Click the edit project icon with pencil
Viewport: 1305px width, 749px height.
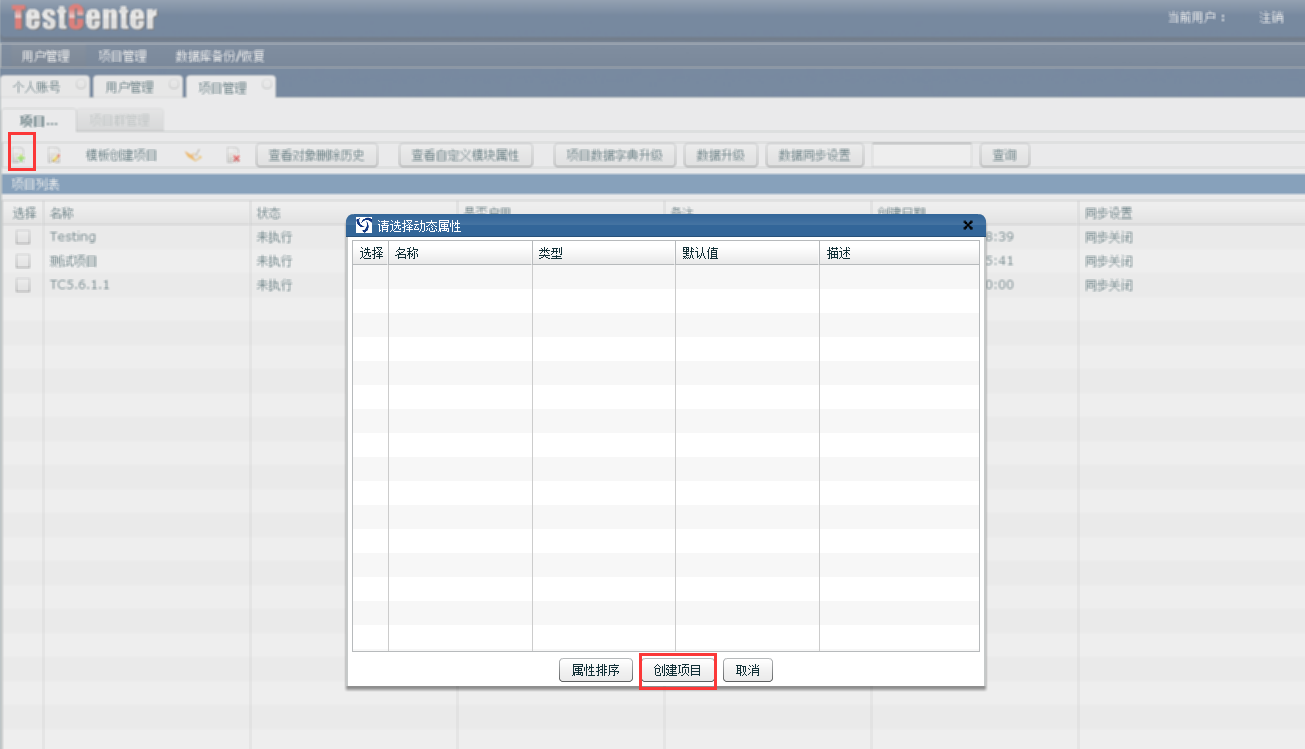point(55,155)
